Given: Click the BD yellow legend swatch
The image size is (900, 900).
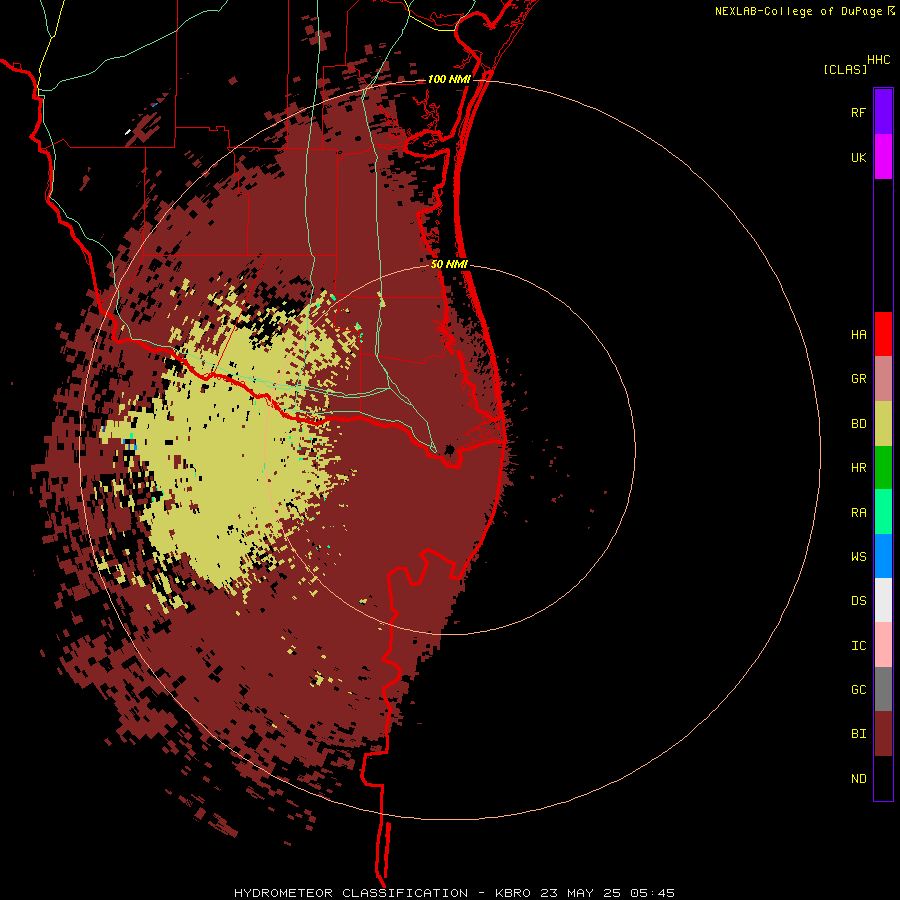Looking at the screenshot, I should pyautogui.click(x=883, y=424).
